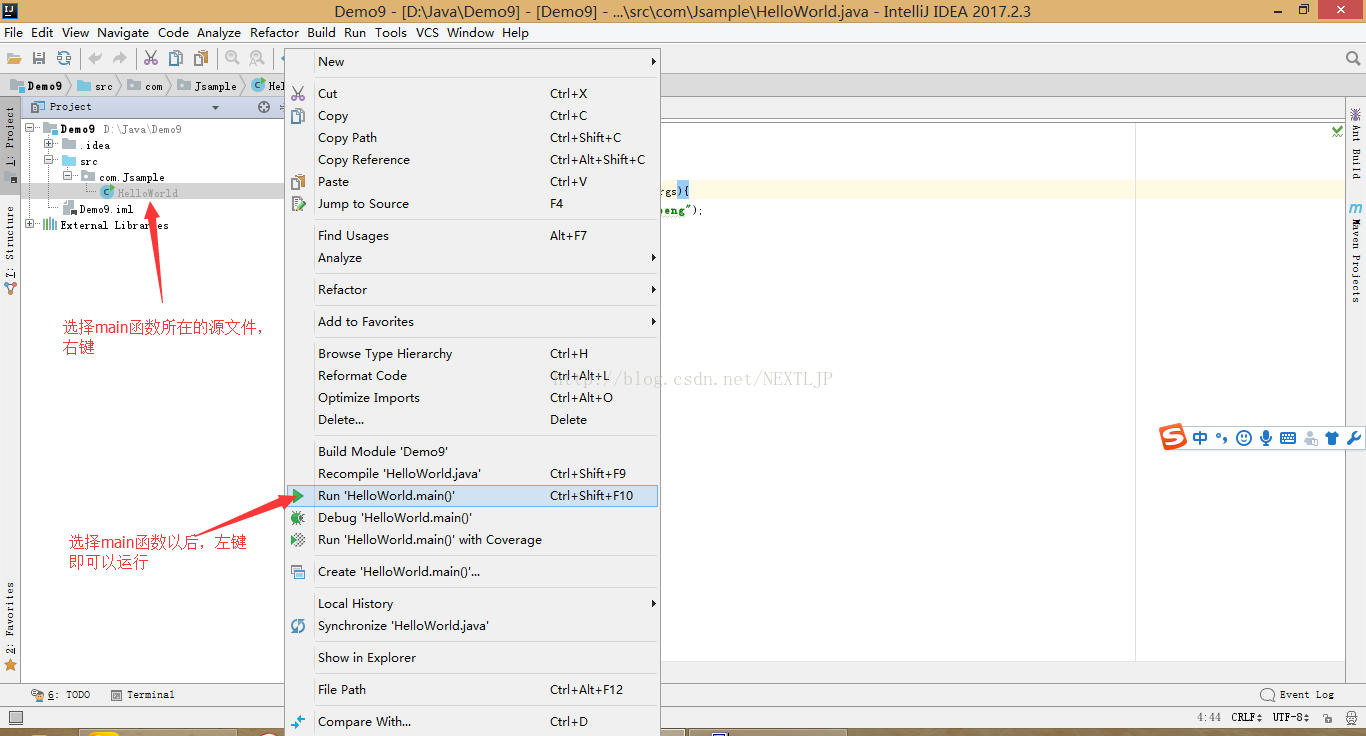Click Sogou wrench settings icon
The height and width of the screenshot is (736, 1366).
1354,438
